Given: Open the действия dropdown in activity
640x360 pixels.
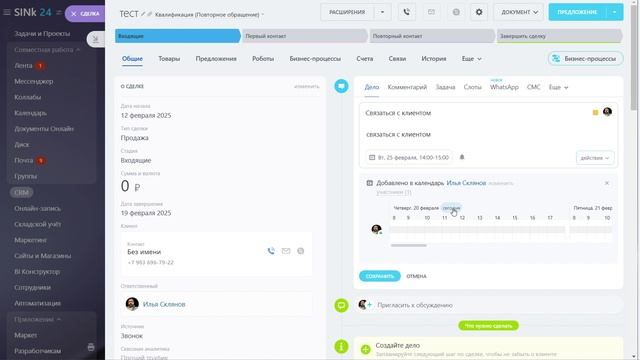Looking at the screenshot, I should click(595, 158).
